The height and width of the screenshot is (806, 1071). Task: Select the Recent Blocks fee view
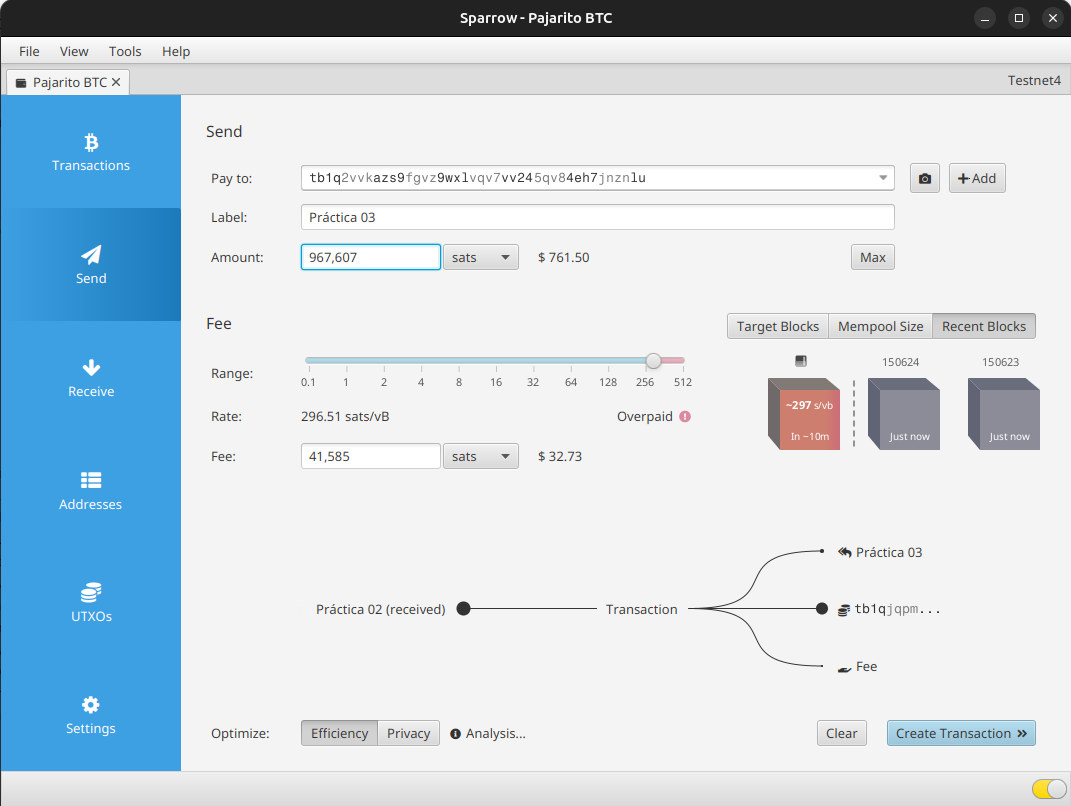pyautogui.click(x=984, y=326)
